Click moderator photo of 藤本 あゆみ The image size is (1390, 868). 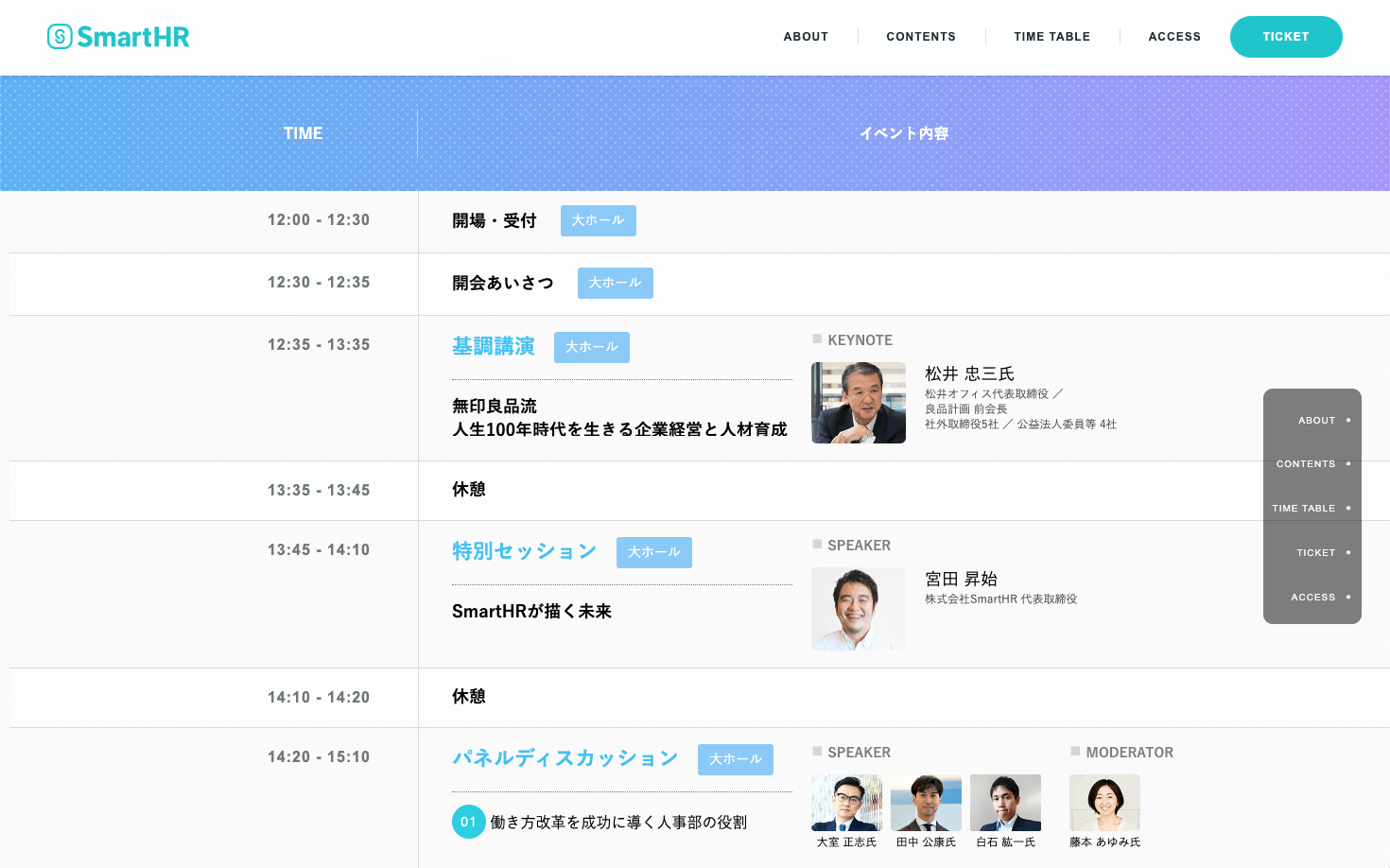tap(1104, 803)
